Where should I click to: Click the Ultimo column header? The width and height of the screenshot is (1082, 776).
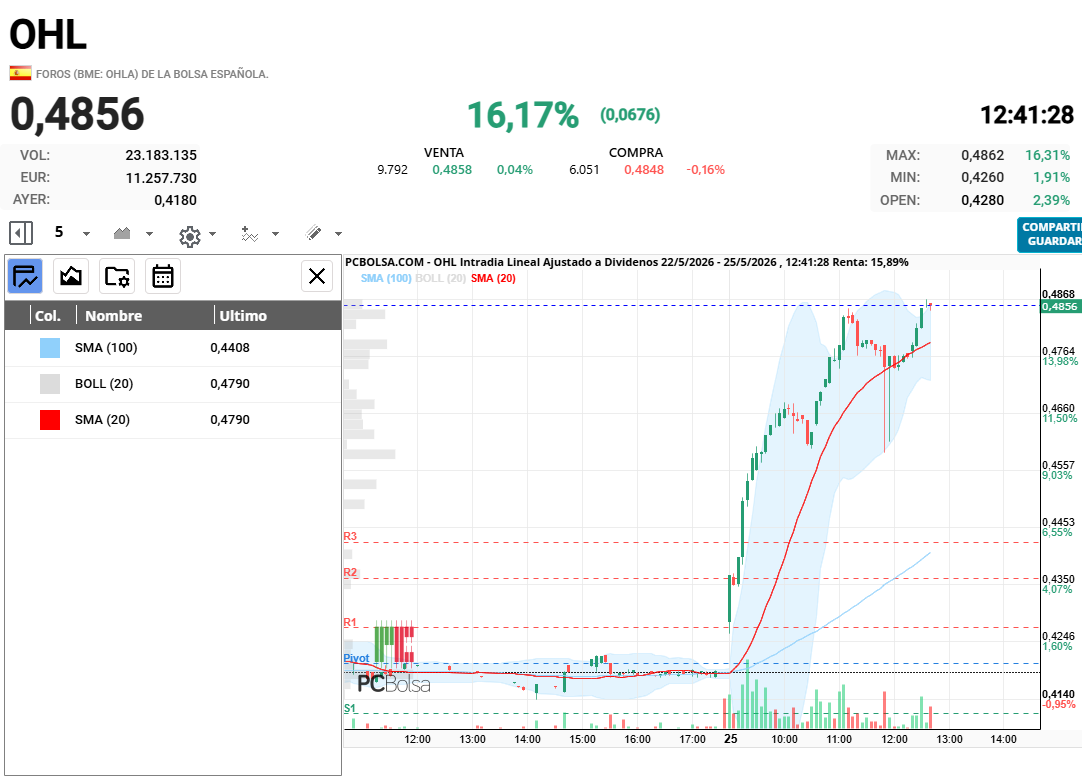click(x=243, y=316)
